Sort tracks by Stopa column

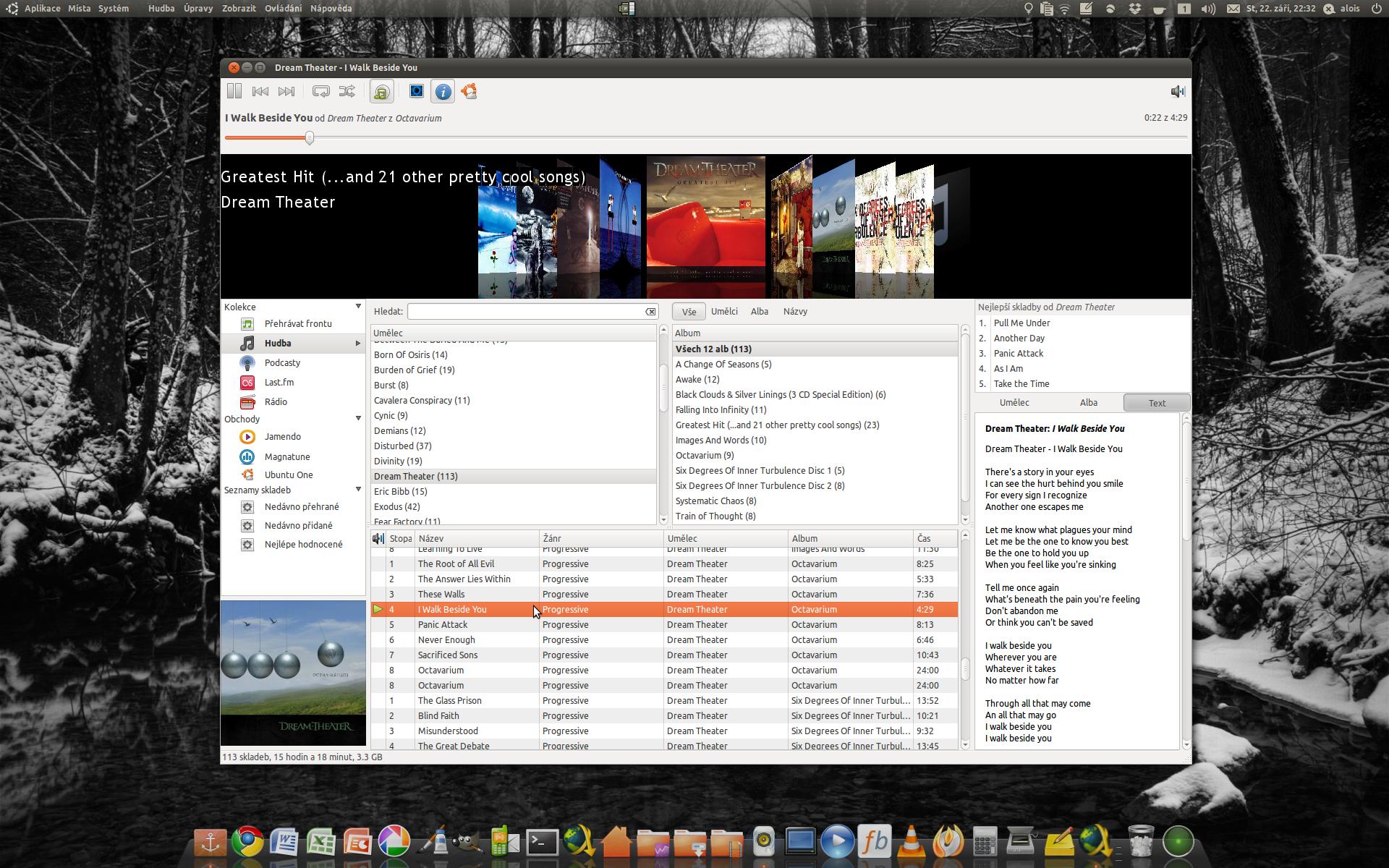click(400, 538)
